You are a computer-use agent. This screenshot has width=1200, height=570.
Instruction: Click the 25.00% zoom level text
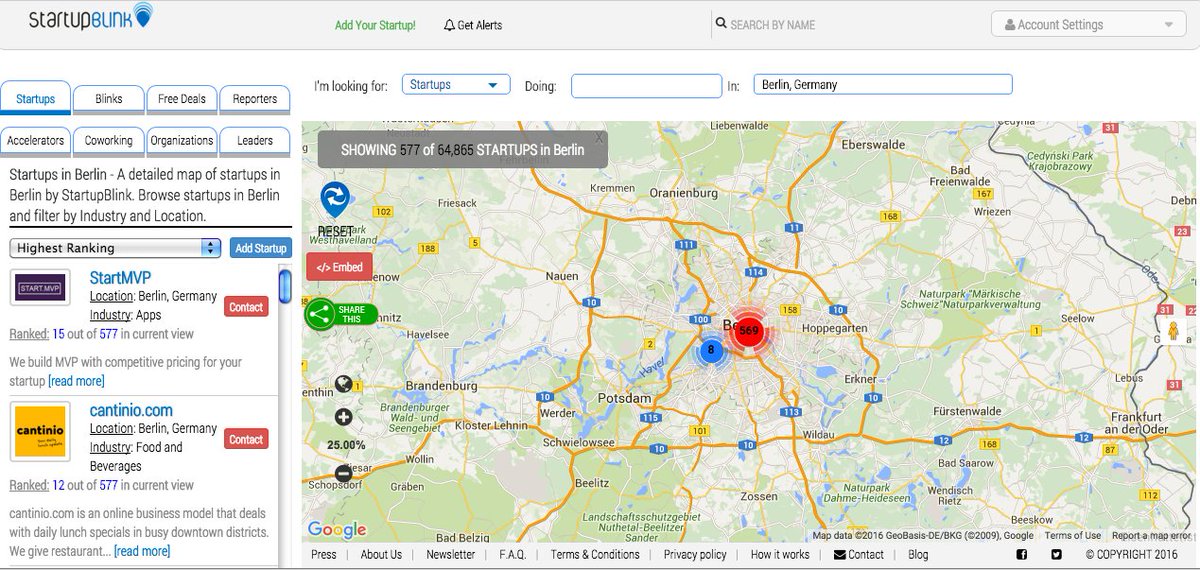pyautogui.click(x=346, y=444)
